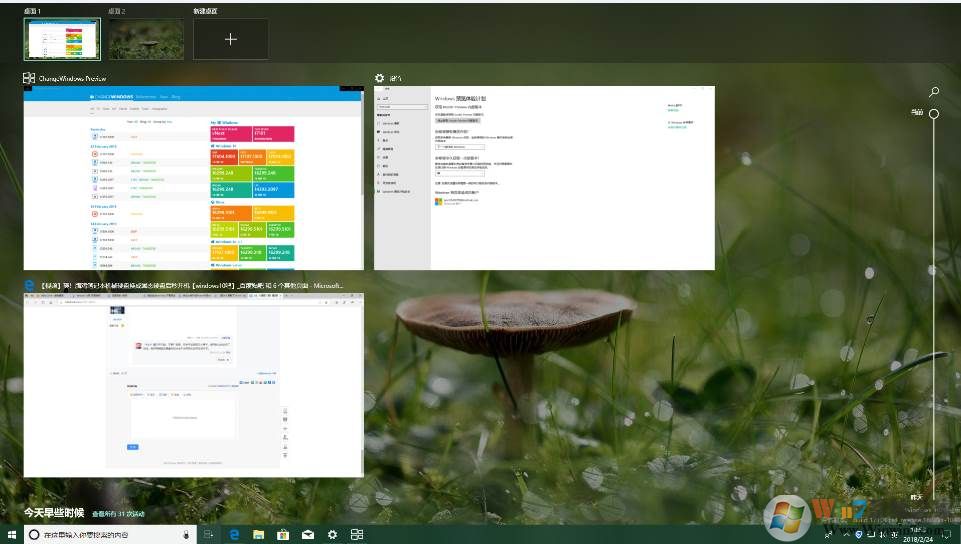The image size is (961, 544).
Task: Click the microphone icon in the search box
Action: (x=188, y=535)
